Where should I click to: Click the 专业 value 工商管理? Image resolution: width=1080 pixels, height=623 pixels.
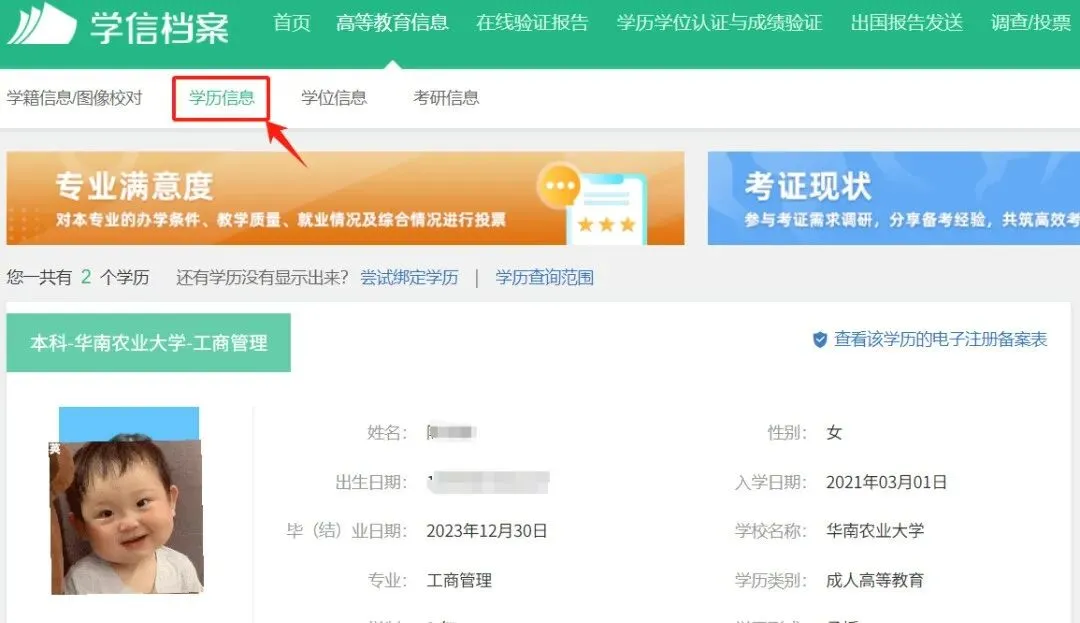tap(459, 580)
